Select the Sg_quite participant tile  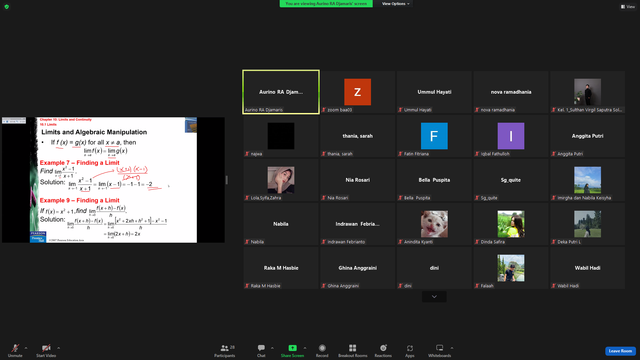tap(511, 180)
